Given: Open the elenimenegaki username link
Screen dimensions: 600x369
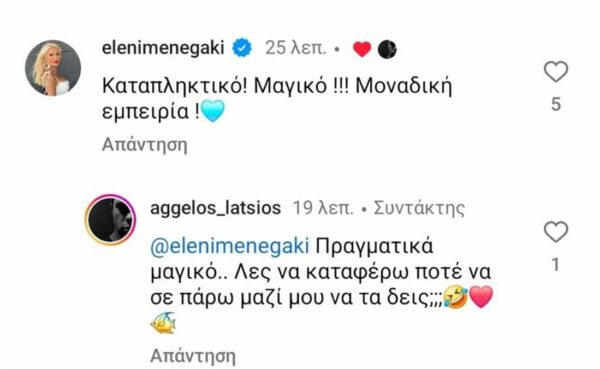Looking at the screenshot, I should click(x=163, y=48).
